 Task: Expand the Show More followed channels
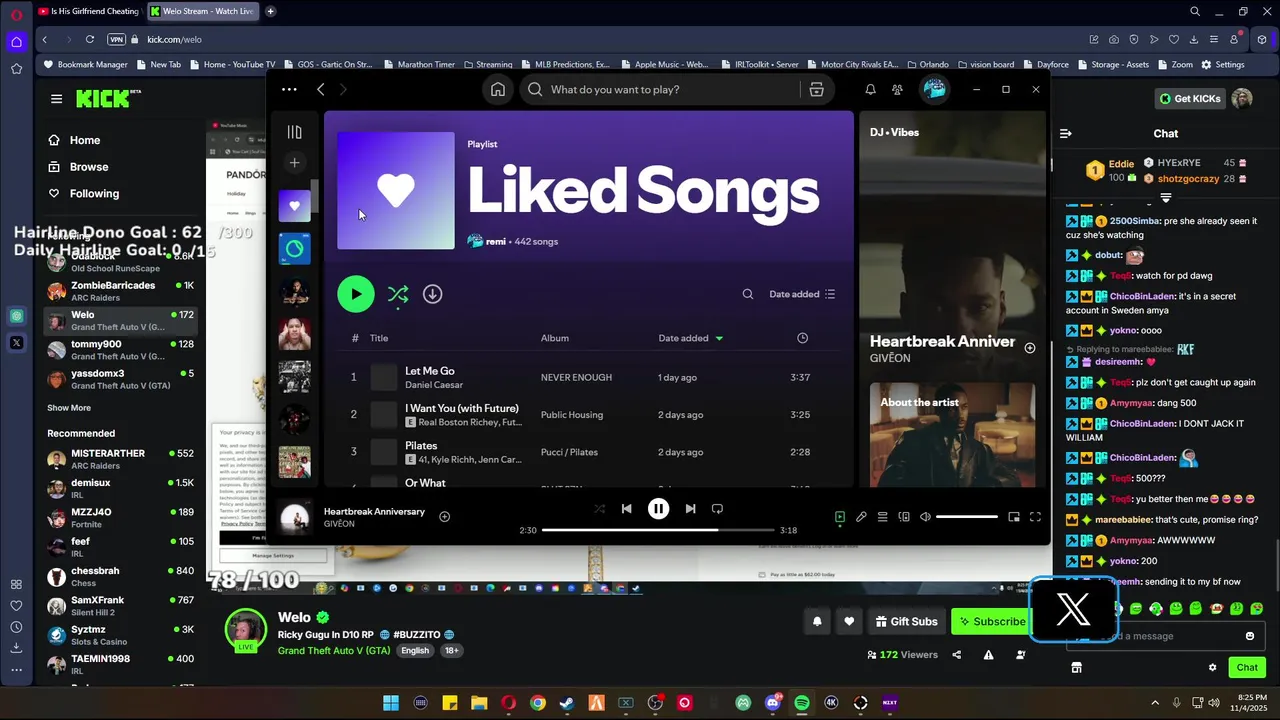[x=69, y=408]
